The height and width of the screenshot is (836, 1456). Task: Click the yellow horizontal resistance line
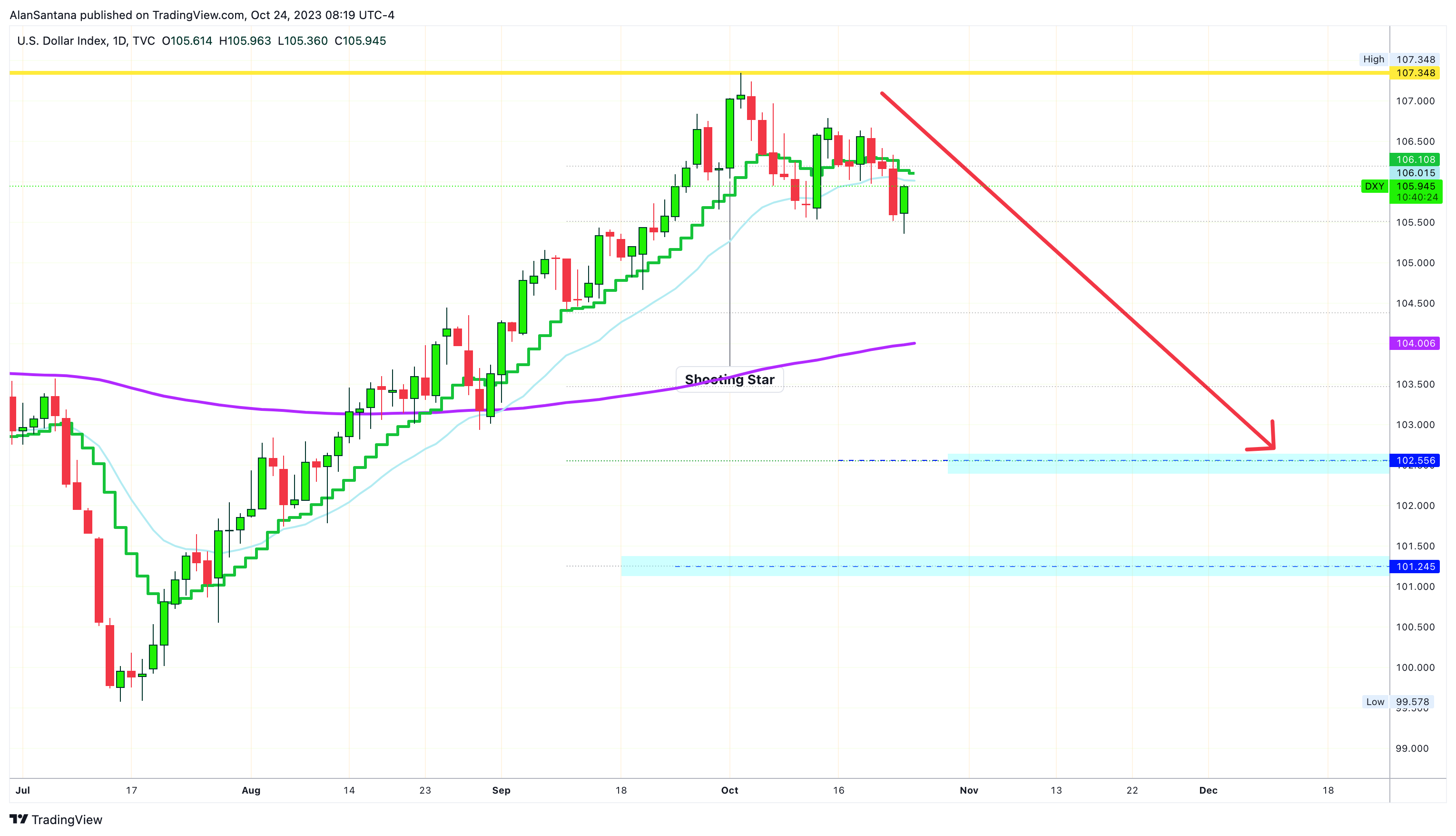tap(699, 73)
